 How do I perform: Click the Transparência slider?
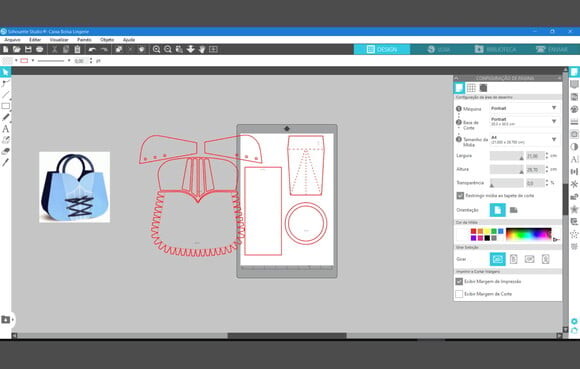pos(507,183)
